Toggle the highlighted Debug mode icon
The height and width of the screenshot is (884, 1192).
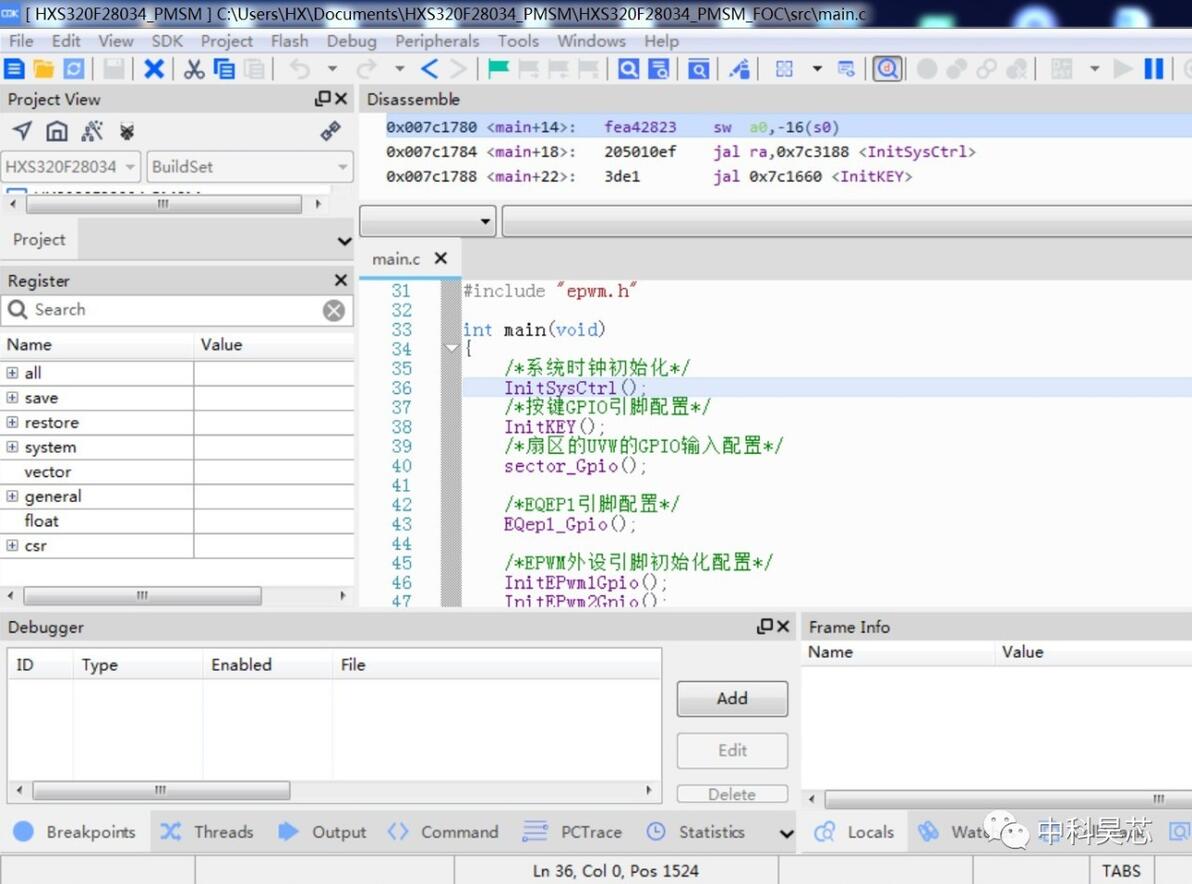tap(887, 69)
